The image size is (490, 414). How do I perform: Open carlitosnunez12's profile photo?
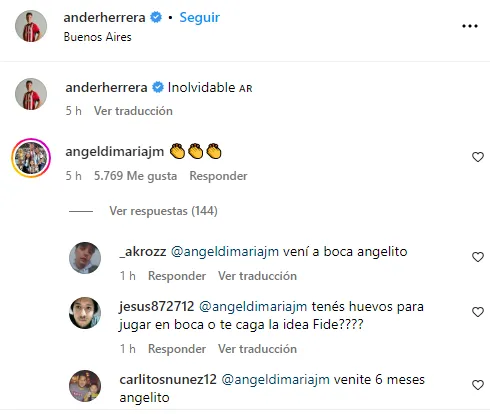pyautogui.click(x=85, y=386)
